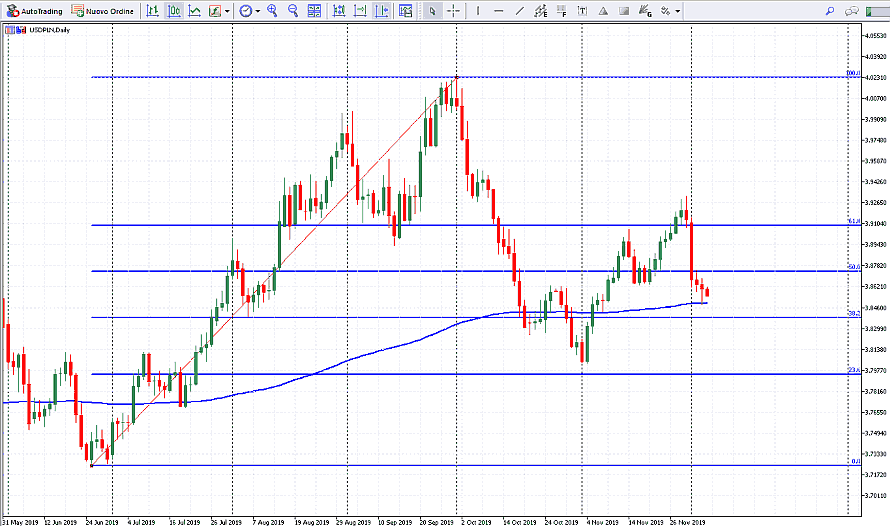Open the search magnifier icon
Image resolution: width=890 pixels, height=526 pixels.
[829, 11]
